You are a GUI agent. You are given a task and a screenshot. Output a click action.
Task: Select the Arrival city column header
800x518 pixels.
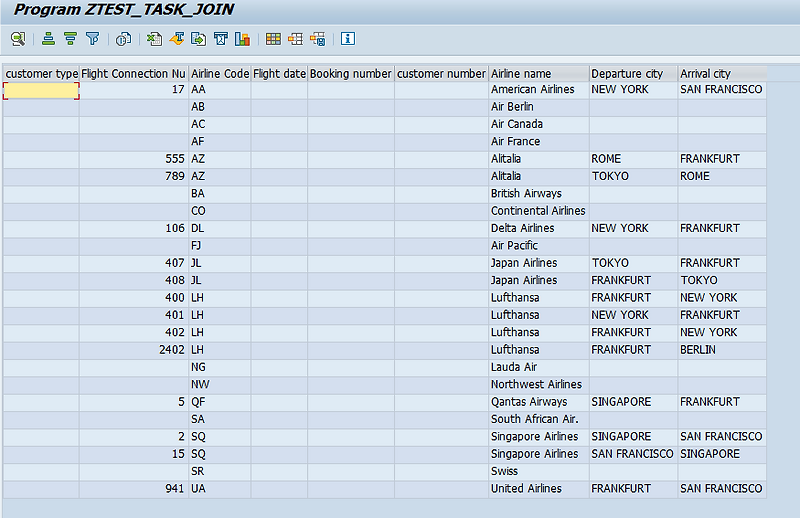(x=722, y=73)
